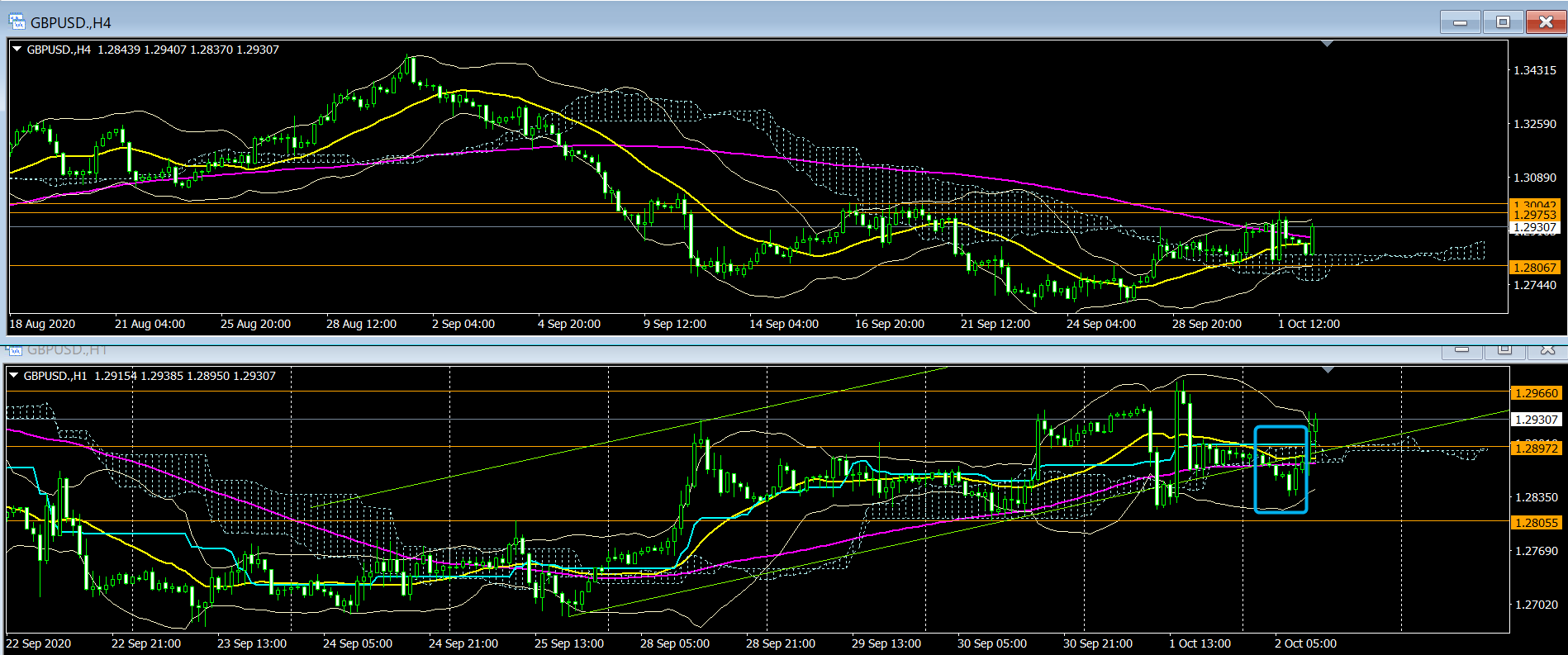Viewport: 1568px width, 655px height.
Task: Click the H1 current price label 1.29307
Action: point(1536,420)
